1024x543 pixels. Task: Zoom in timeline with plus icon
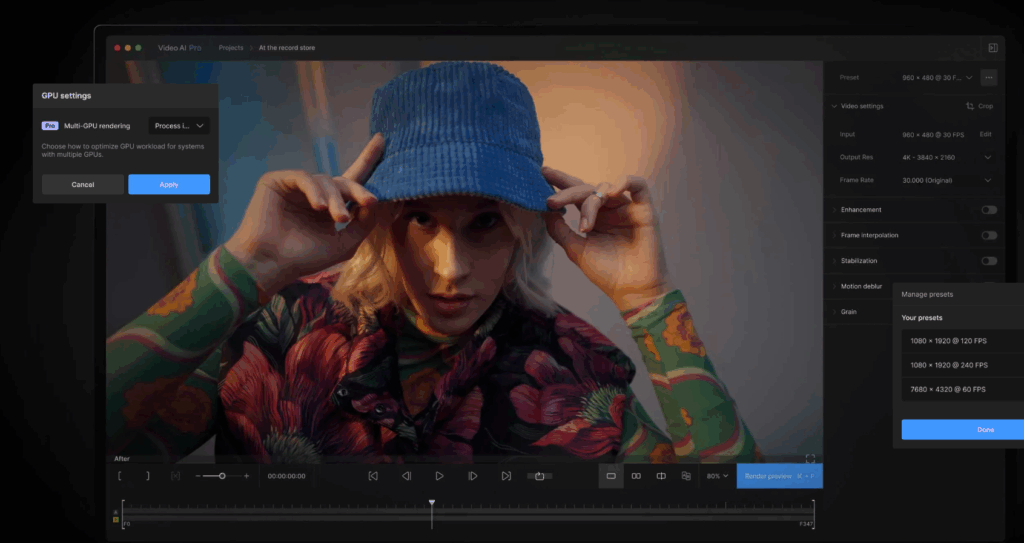click(246, 476)
